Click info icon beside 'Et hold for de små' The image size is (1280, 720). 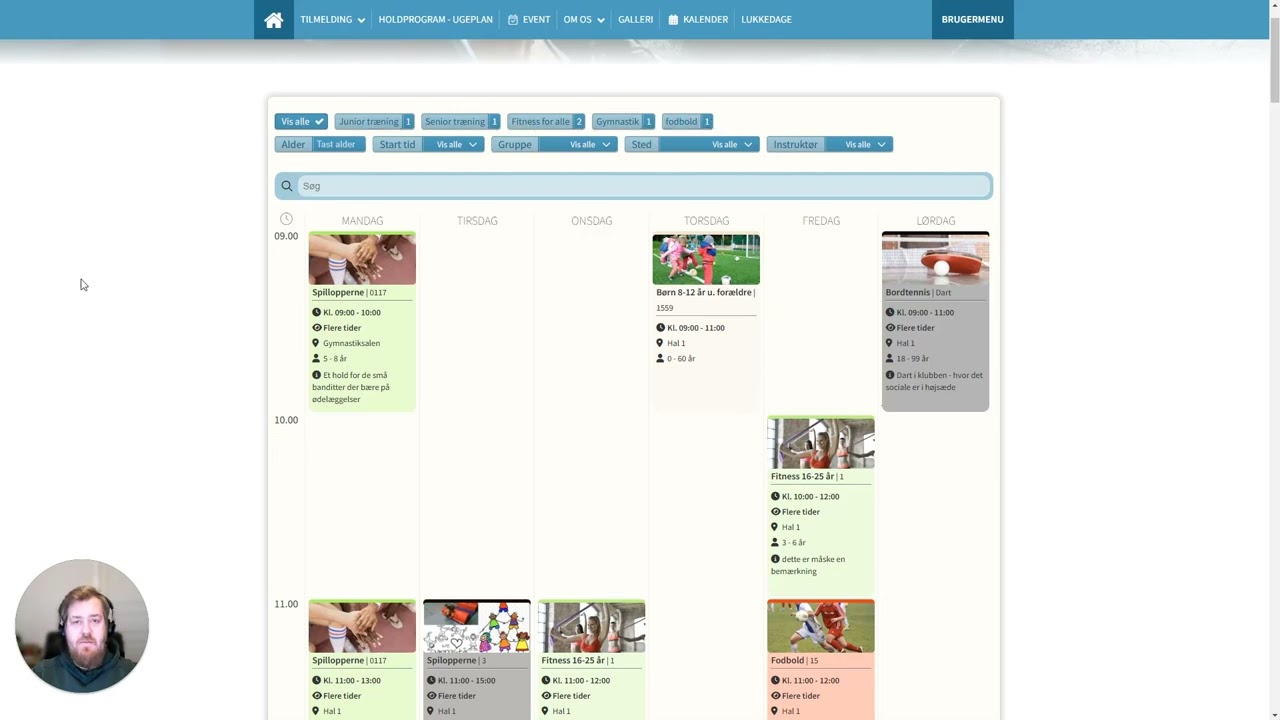point(317,375)
